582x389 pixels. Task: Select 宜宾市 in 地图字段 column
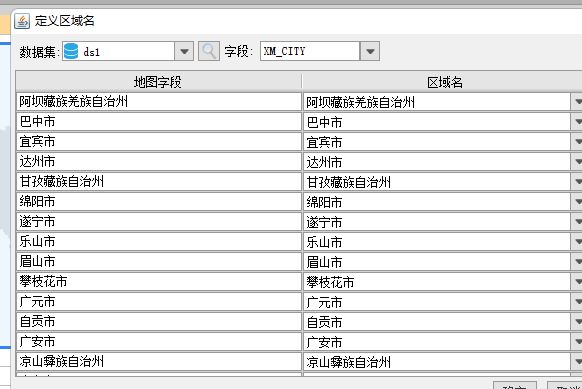(159, 142)
